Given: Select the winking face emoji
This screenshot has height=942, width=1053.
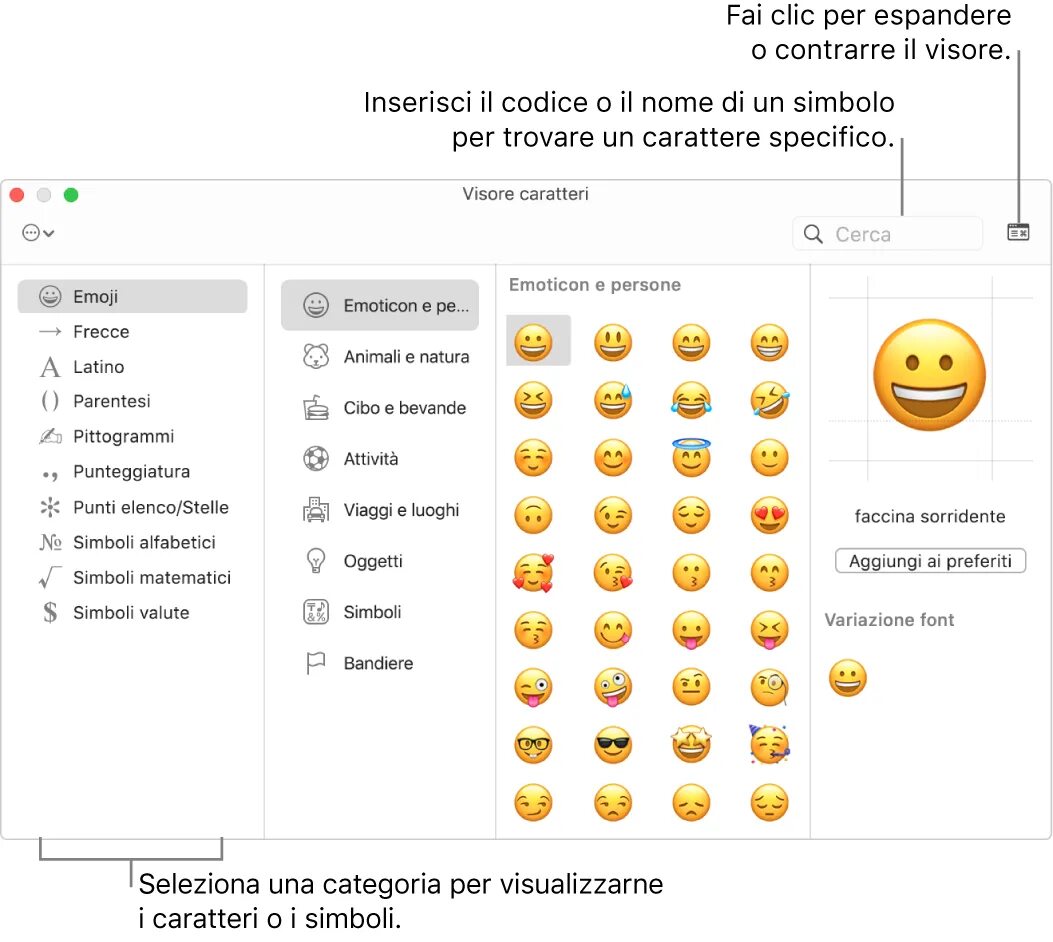Looking at the screenshot, I should click(613, 516).
